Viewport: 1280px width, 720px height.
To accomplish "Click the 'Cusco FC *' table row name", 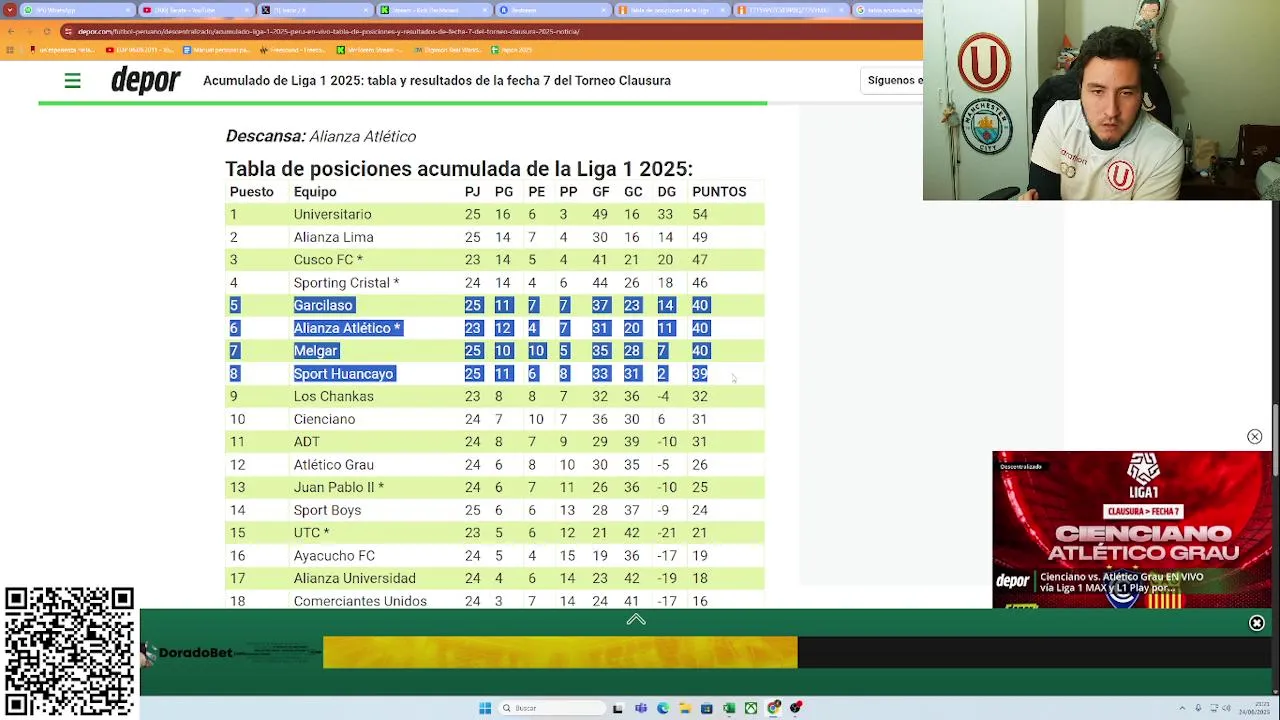I will click(328, 260).
